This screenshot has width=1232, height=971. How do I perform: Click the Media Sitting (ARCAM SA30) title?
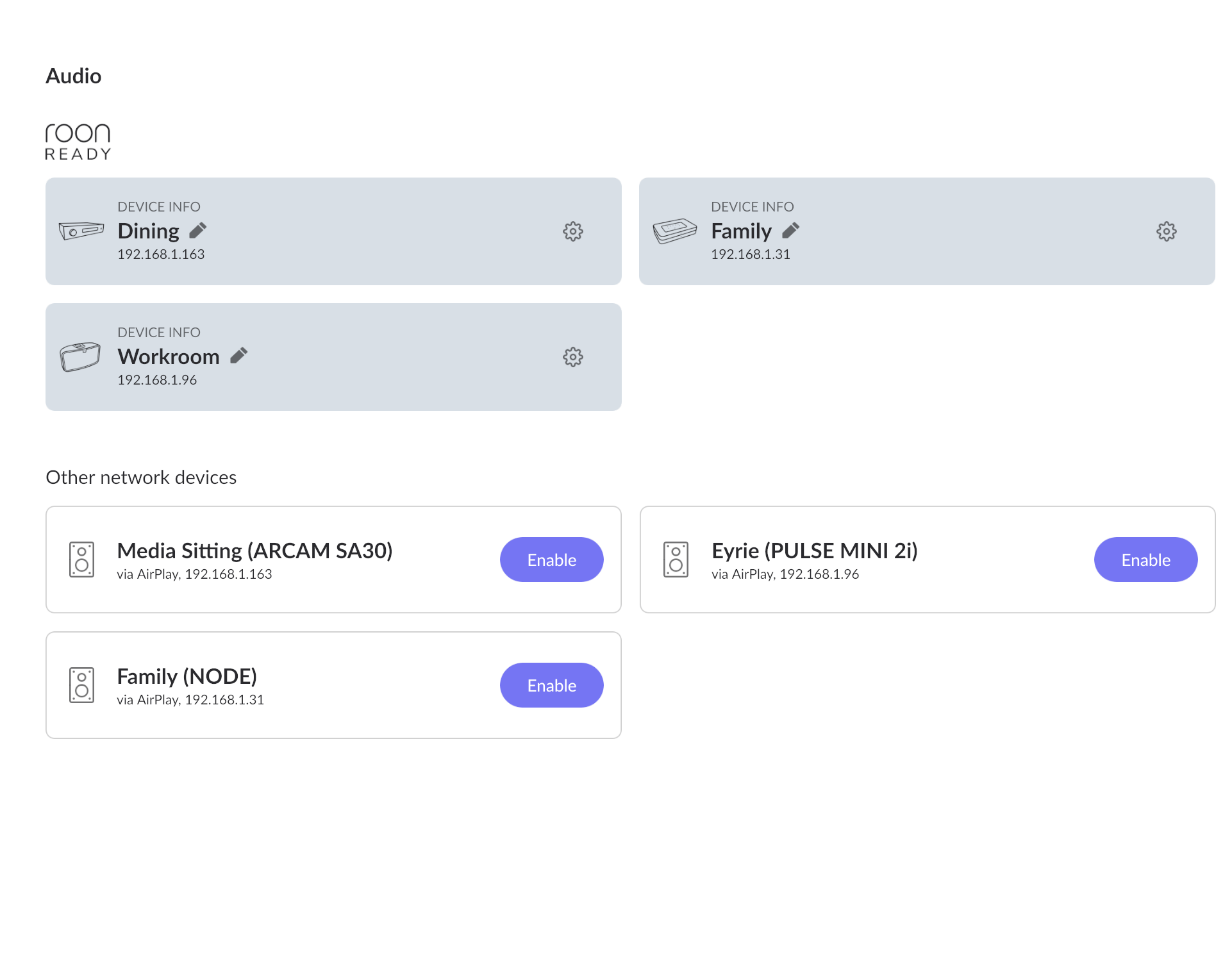(254, 551)
